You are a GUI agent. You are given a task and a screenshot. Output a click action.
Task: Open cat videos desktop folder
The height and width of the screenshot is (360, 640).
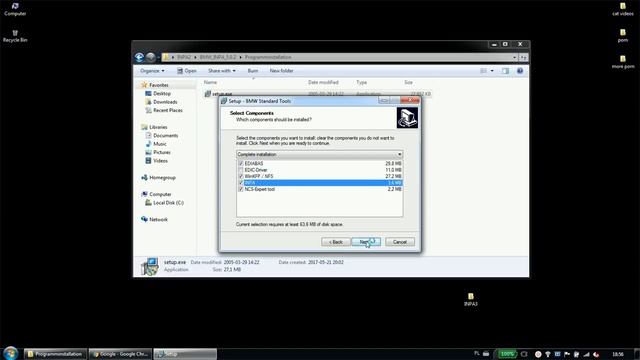pos(623,9)
